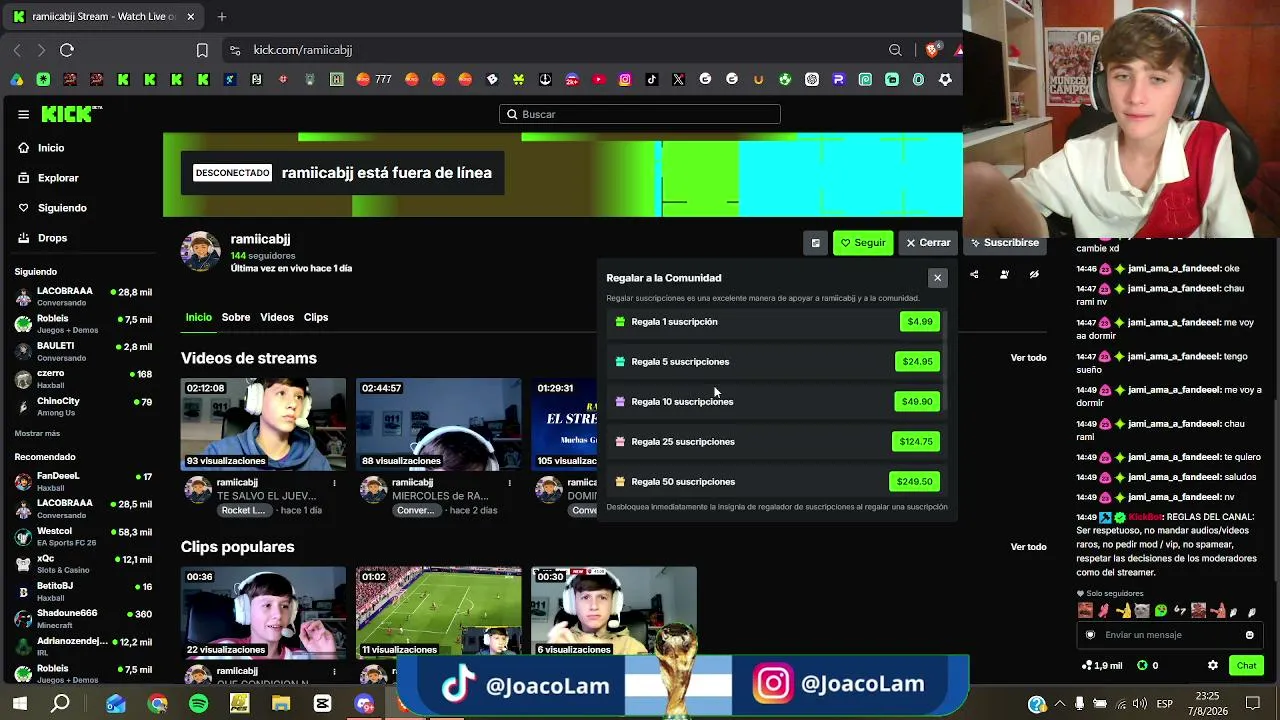
Task: Click the Kick logo
Action: tap(71, 114)
